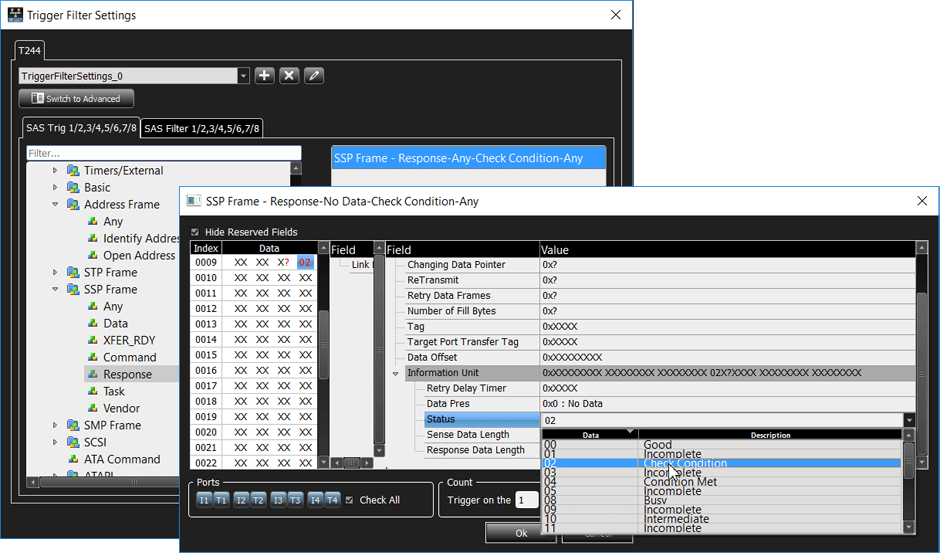
Task: Switch to SAS Filter tab
Action: tap(202, 128)
